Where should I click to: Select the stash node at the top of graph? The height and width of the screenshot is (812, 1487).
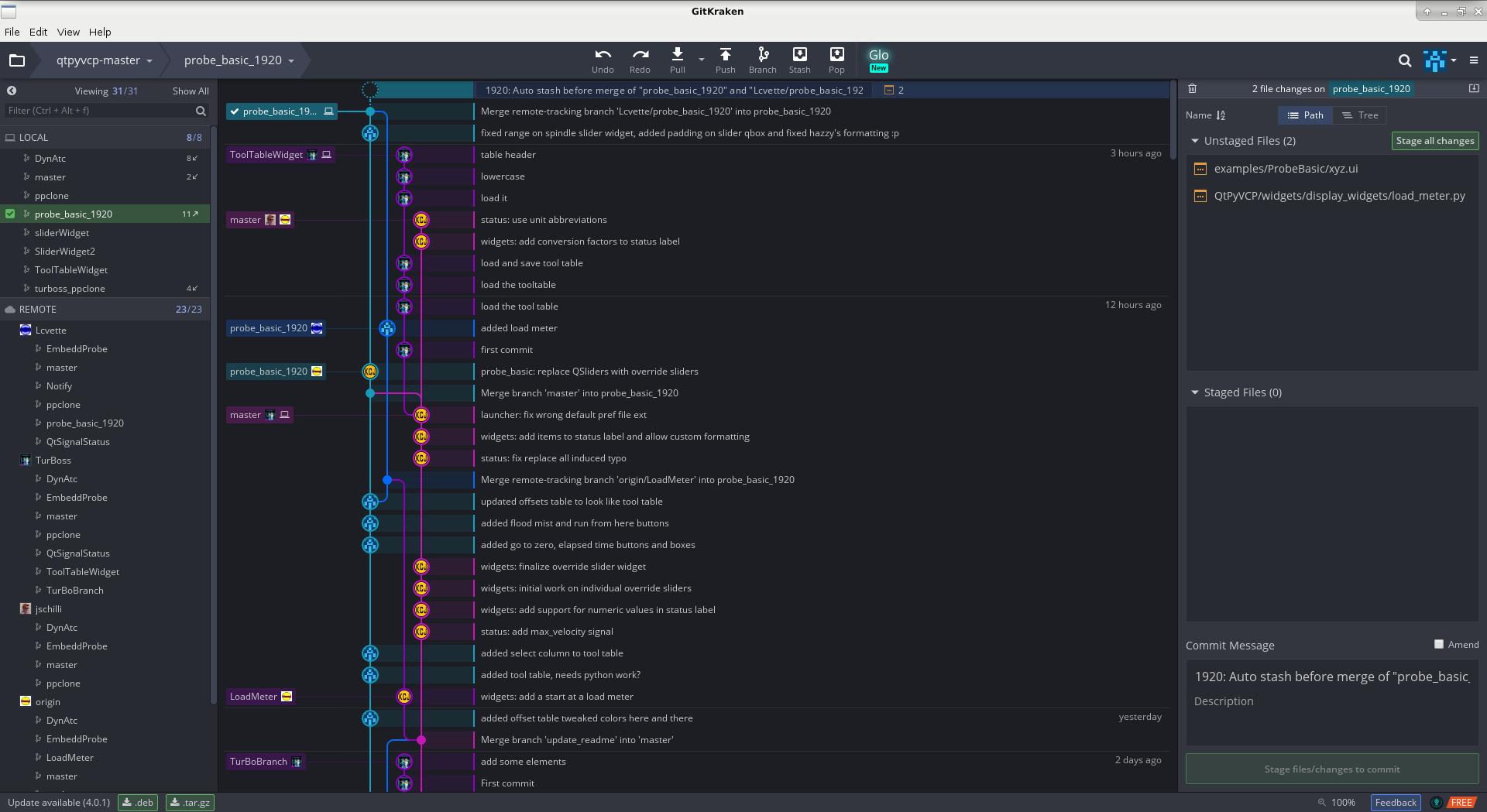[370, 91]
